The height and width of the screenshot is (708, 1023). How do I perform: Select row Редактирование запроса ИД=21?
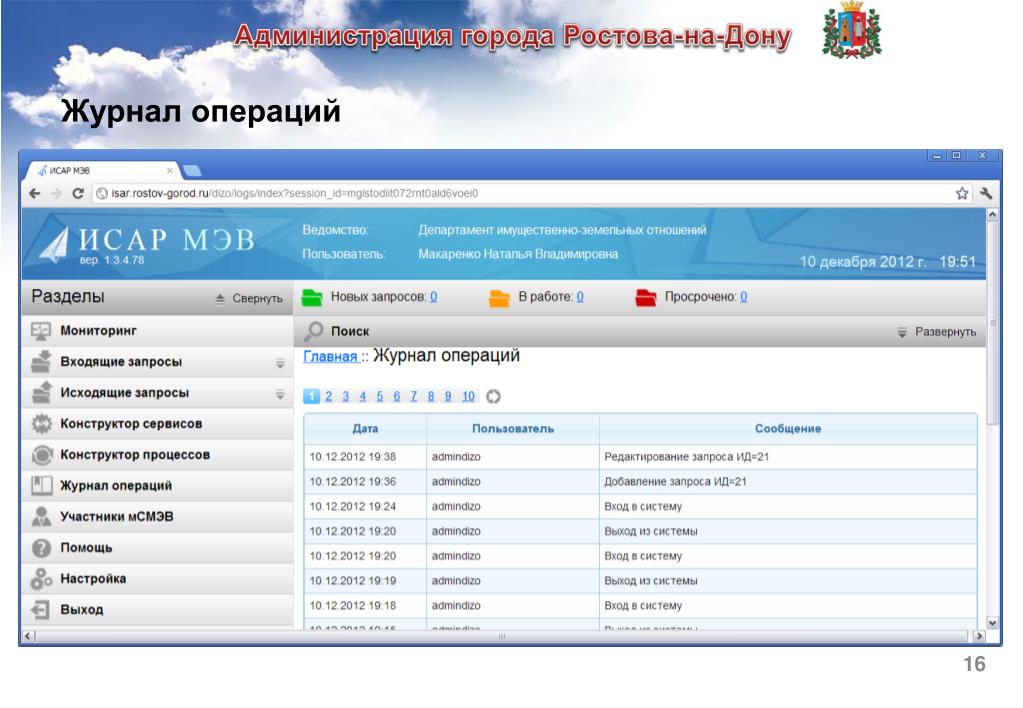click(641, 457)
